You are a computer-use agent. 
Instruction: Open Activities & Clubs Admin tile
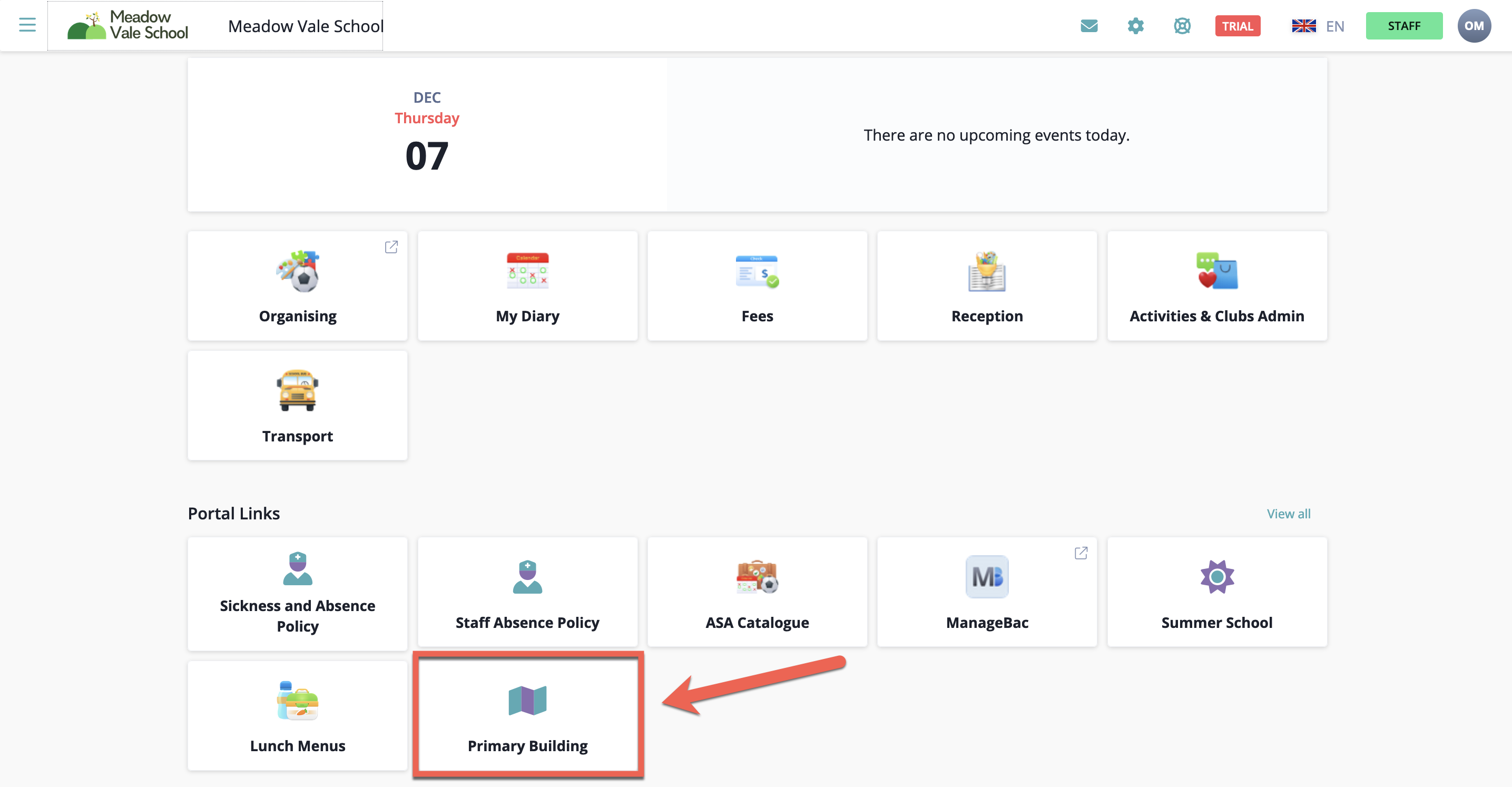[1216, 286]
